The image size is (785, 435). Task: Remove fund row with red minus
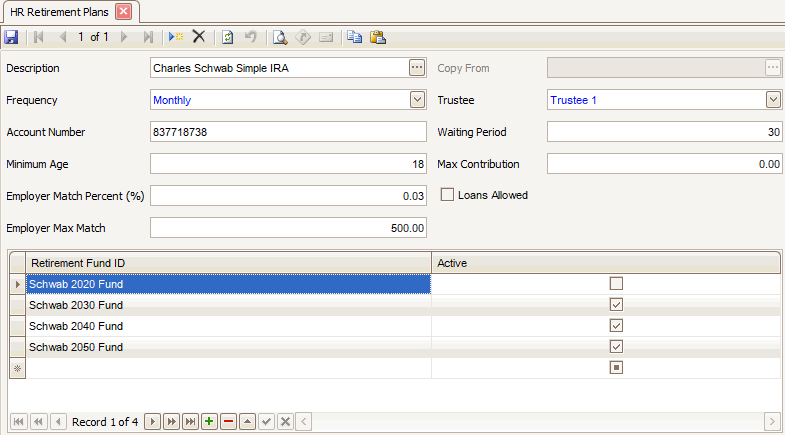click(x=228, y=421)
